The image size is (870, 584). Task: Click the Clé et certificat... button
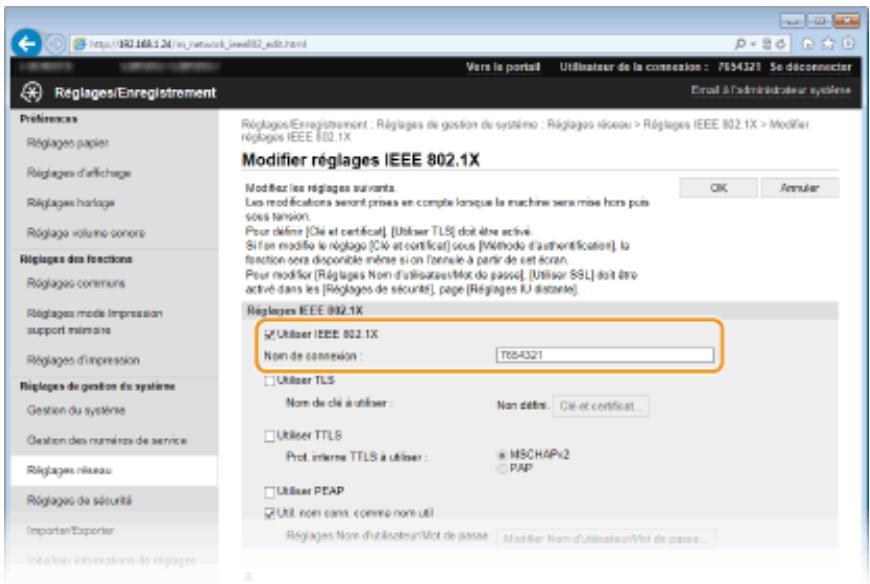point(600,406)
